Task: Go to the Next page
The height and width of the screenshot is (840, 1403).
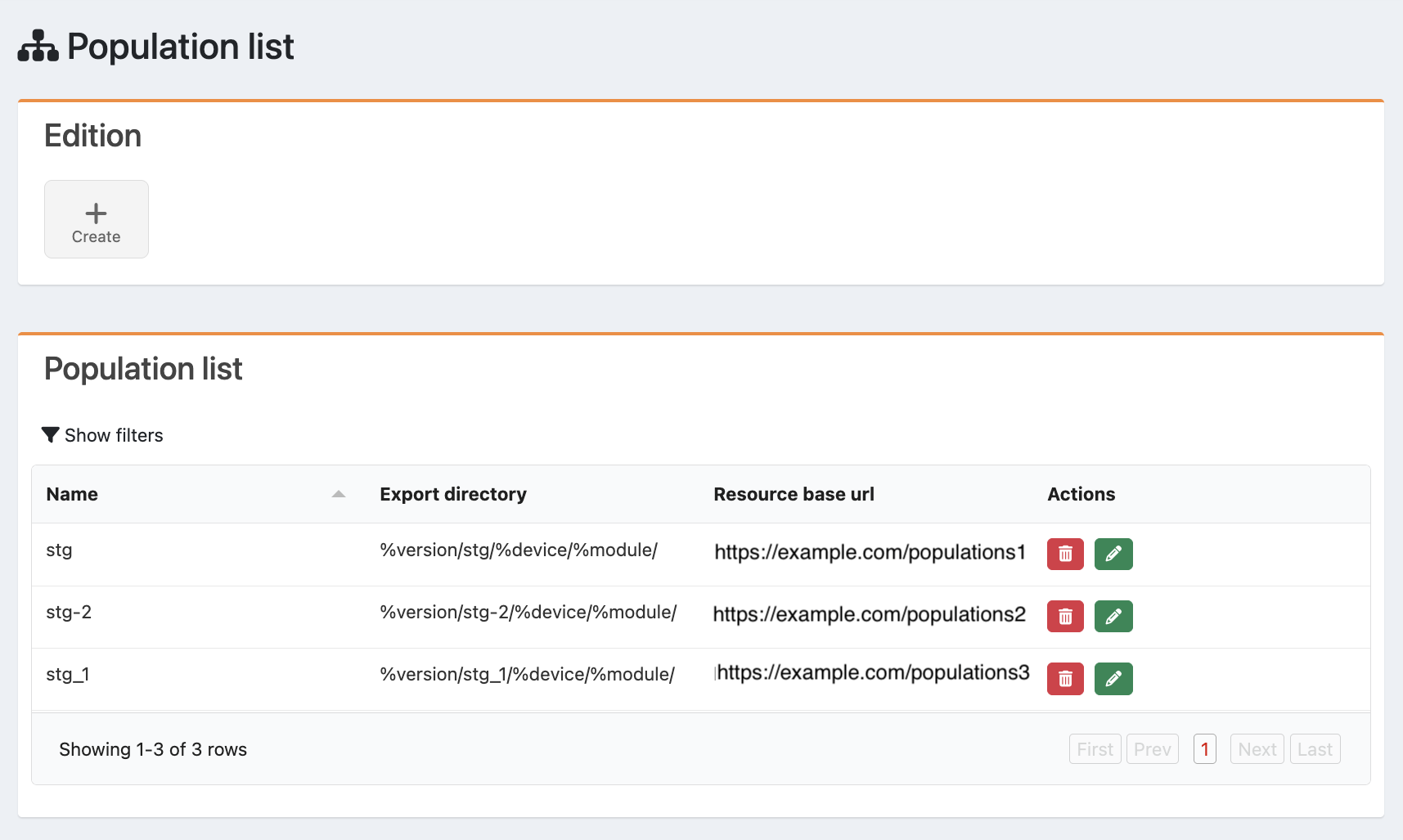Action: 1257,749
